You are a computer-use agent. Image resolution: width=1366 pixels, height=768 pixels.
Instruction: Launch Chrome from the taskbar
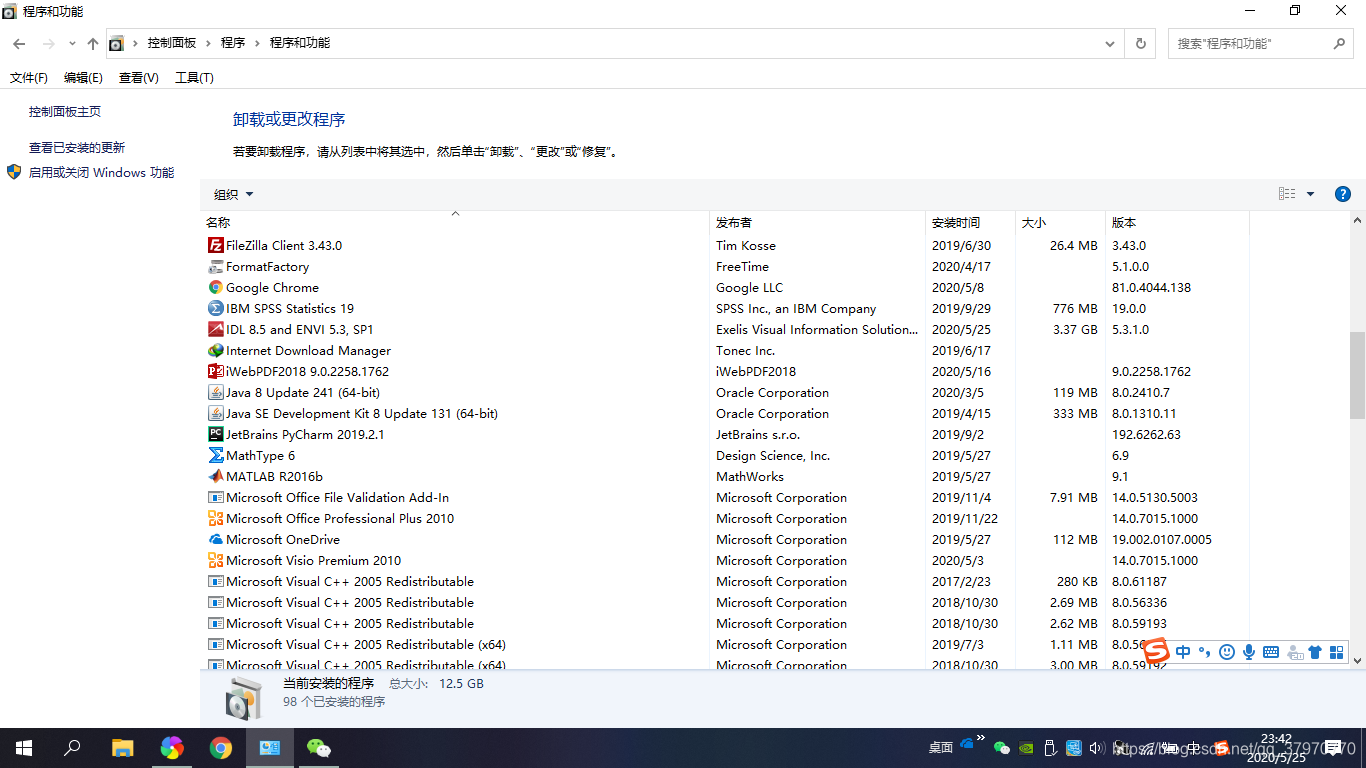[221, 748]
